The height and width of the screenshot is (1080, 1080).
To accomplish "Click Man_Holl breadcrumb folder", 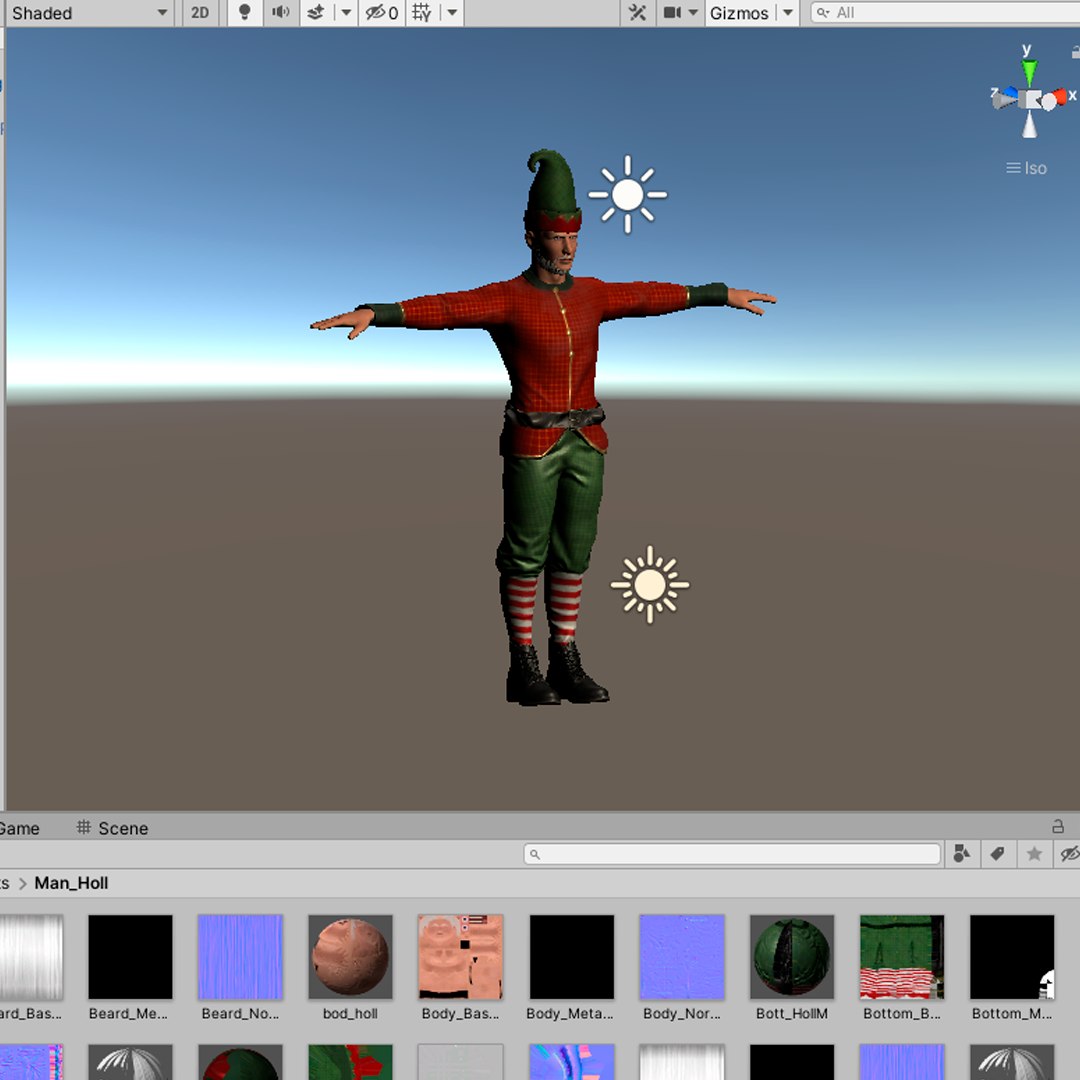I will [x=72, y=883].
